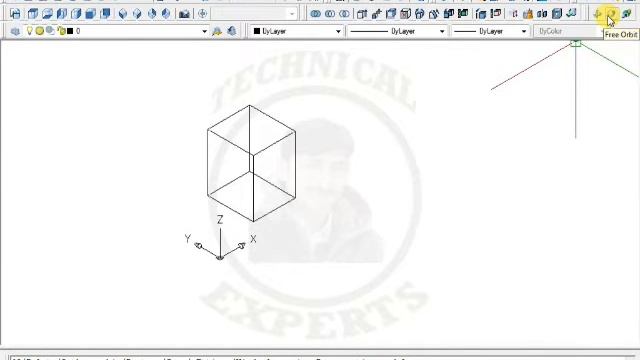This screenshot has width=640, height=360.
Task: Select the Move Faces tool
Action: (x=376, y=14)
